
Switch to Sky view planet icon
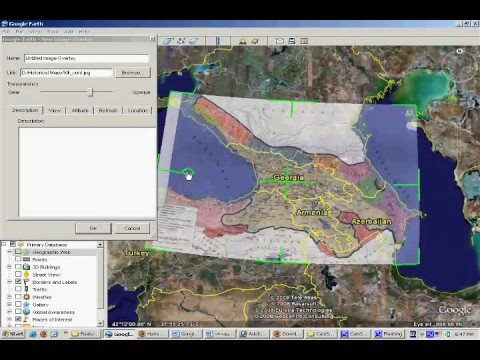tap(255, 41)
